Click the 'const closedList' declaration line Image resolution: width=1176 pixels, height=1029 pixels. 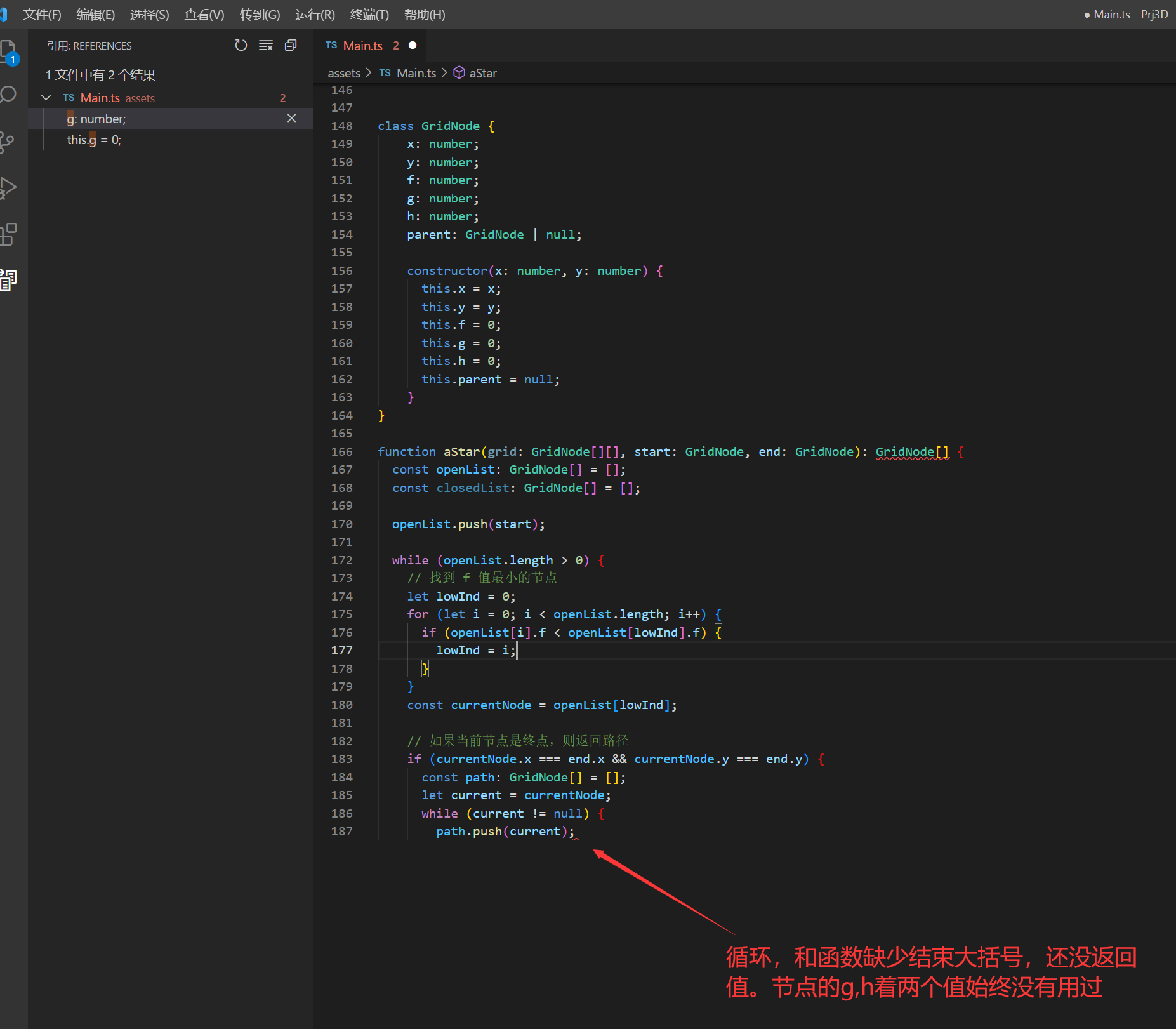pyautogui.click(x=517, y=488)
